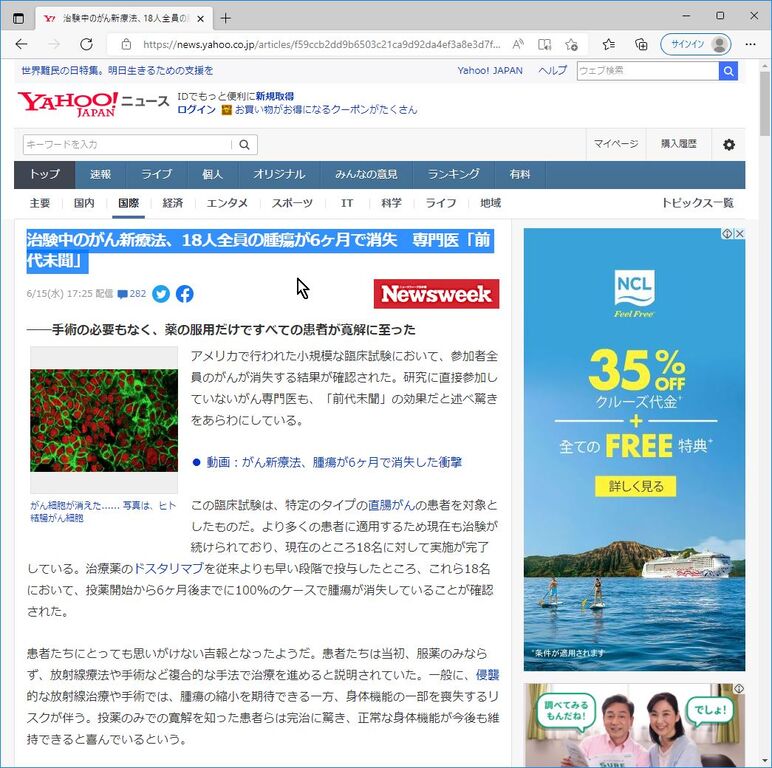772x768 pixels.
Task: Open the スポーツ category
Action: tap(292, 203)
